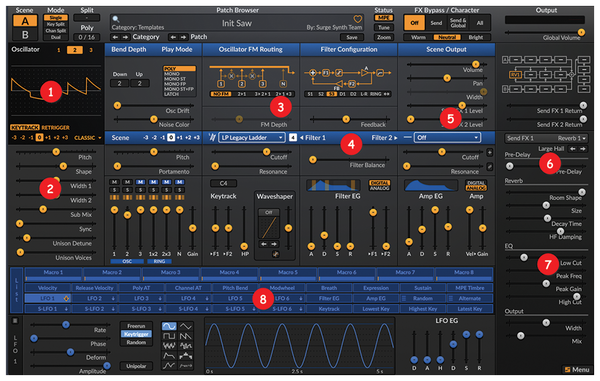
Task: Select previous reverb preset arrow near Large Hall
Action: (572, 149)
